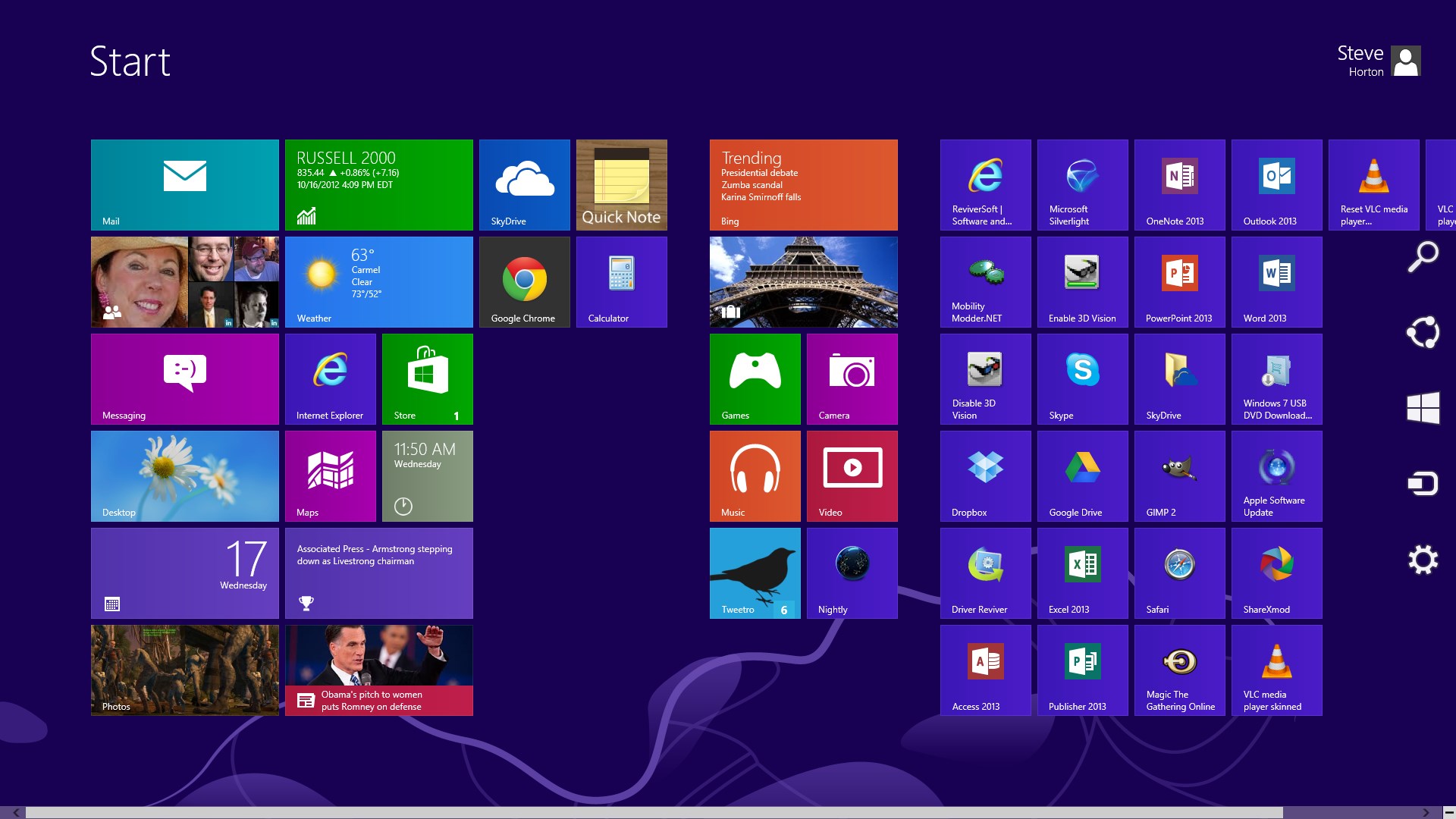Open the Devices charm
The image size is (1456, 819).
click(x=1423, y=483)
